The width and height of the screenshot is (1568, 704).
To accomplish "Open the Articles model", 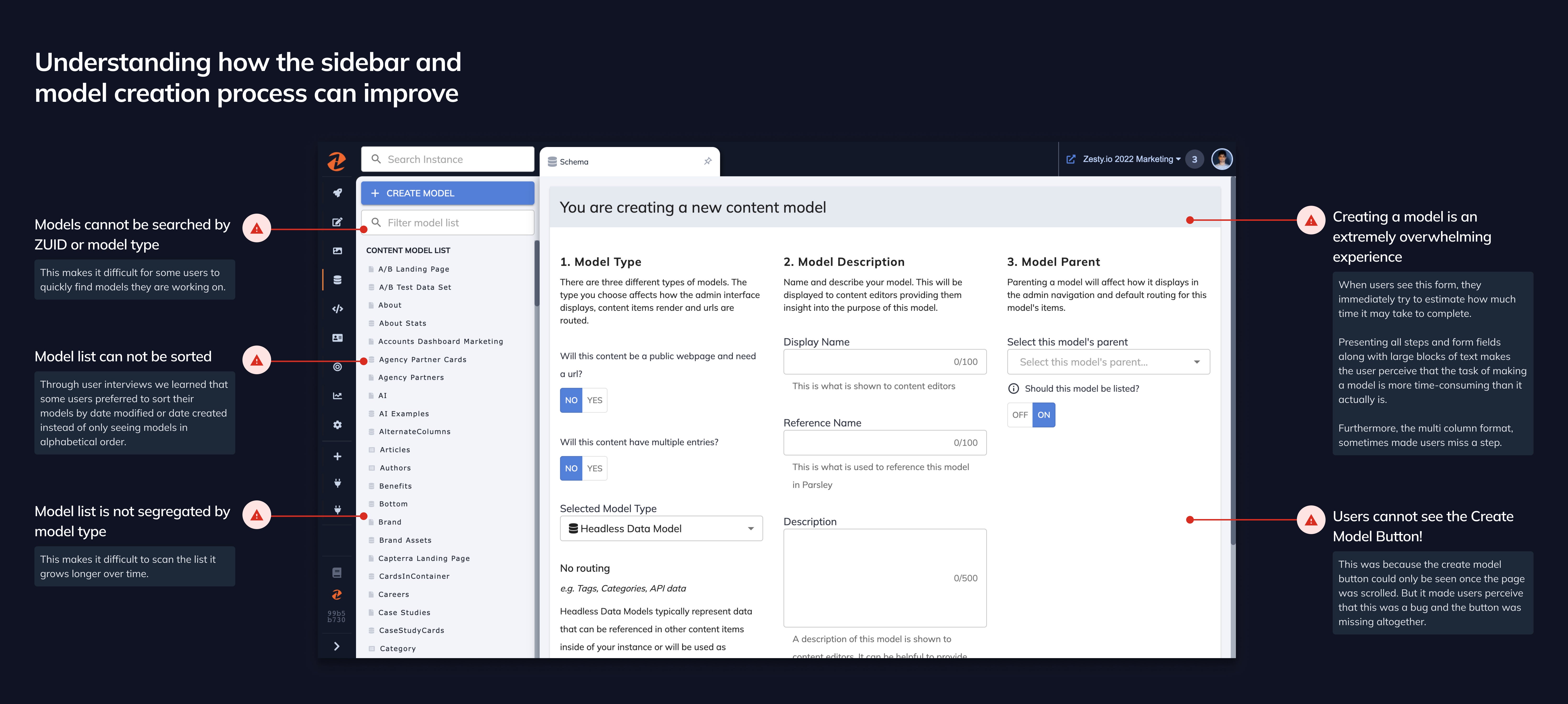I will (x=395, y=450).
